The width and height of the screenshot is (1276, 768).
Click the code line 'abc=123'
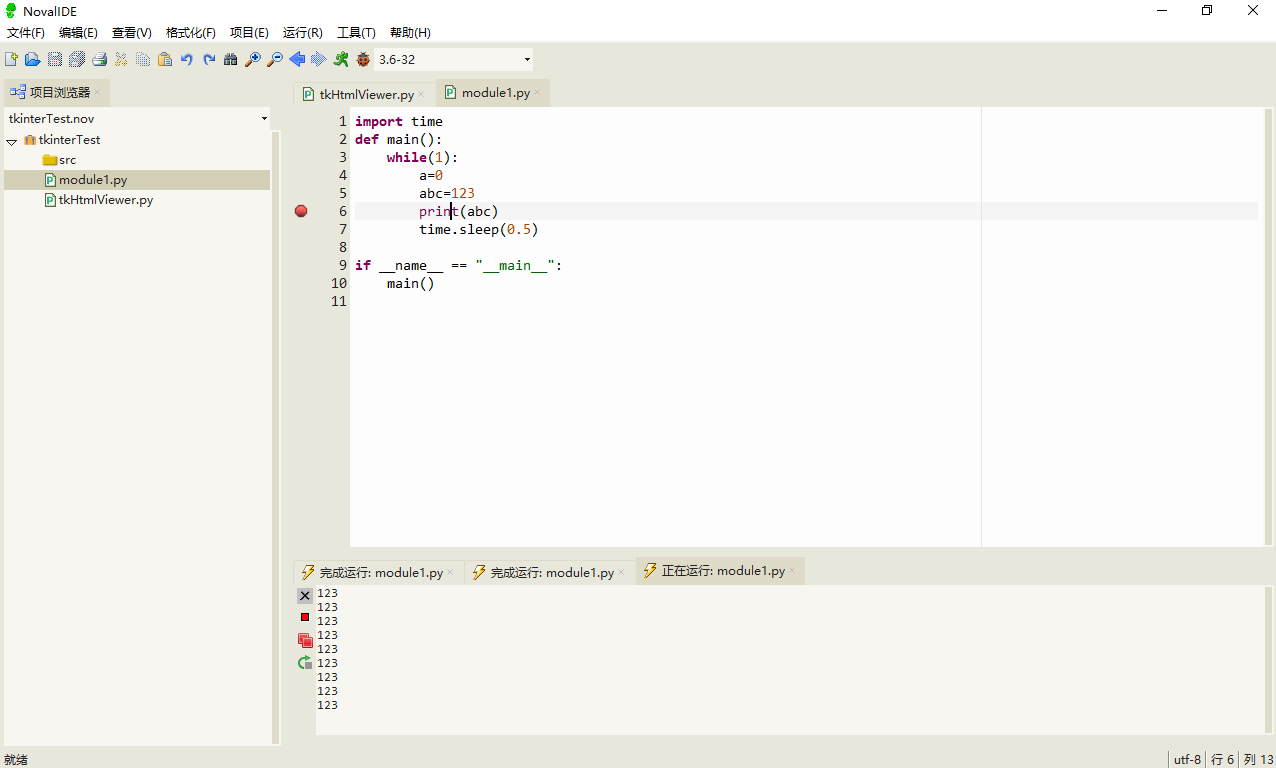[447, 193]
